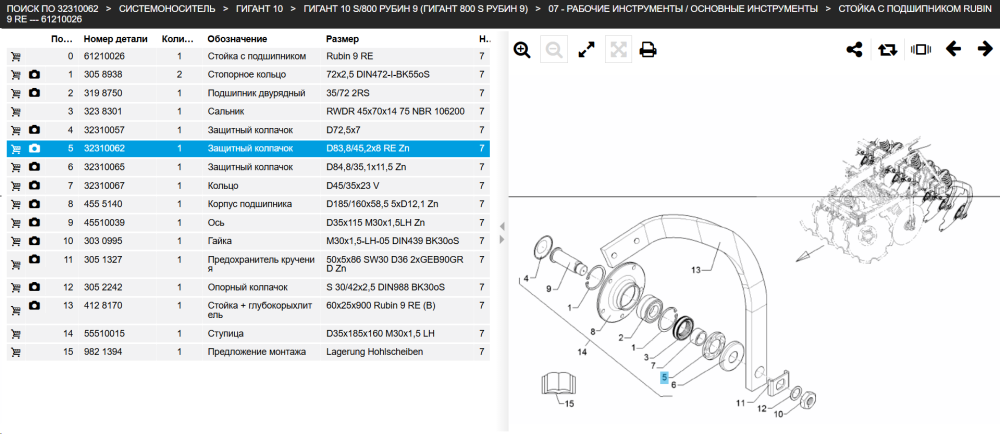
Task: Select the Сальник row 323 8301
Action: click(248, 112)
